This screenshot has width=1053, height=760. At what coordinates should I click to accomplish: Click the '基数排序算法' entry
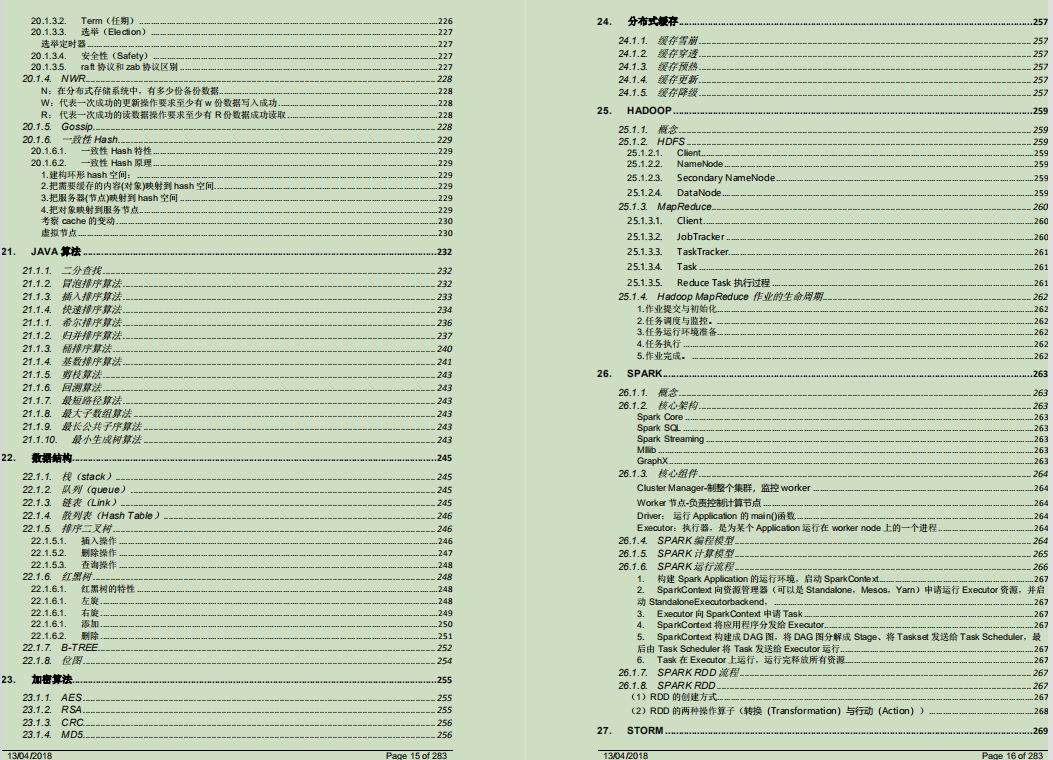[x=237, y=361]
